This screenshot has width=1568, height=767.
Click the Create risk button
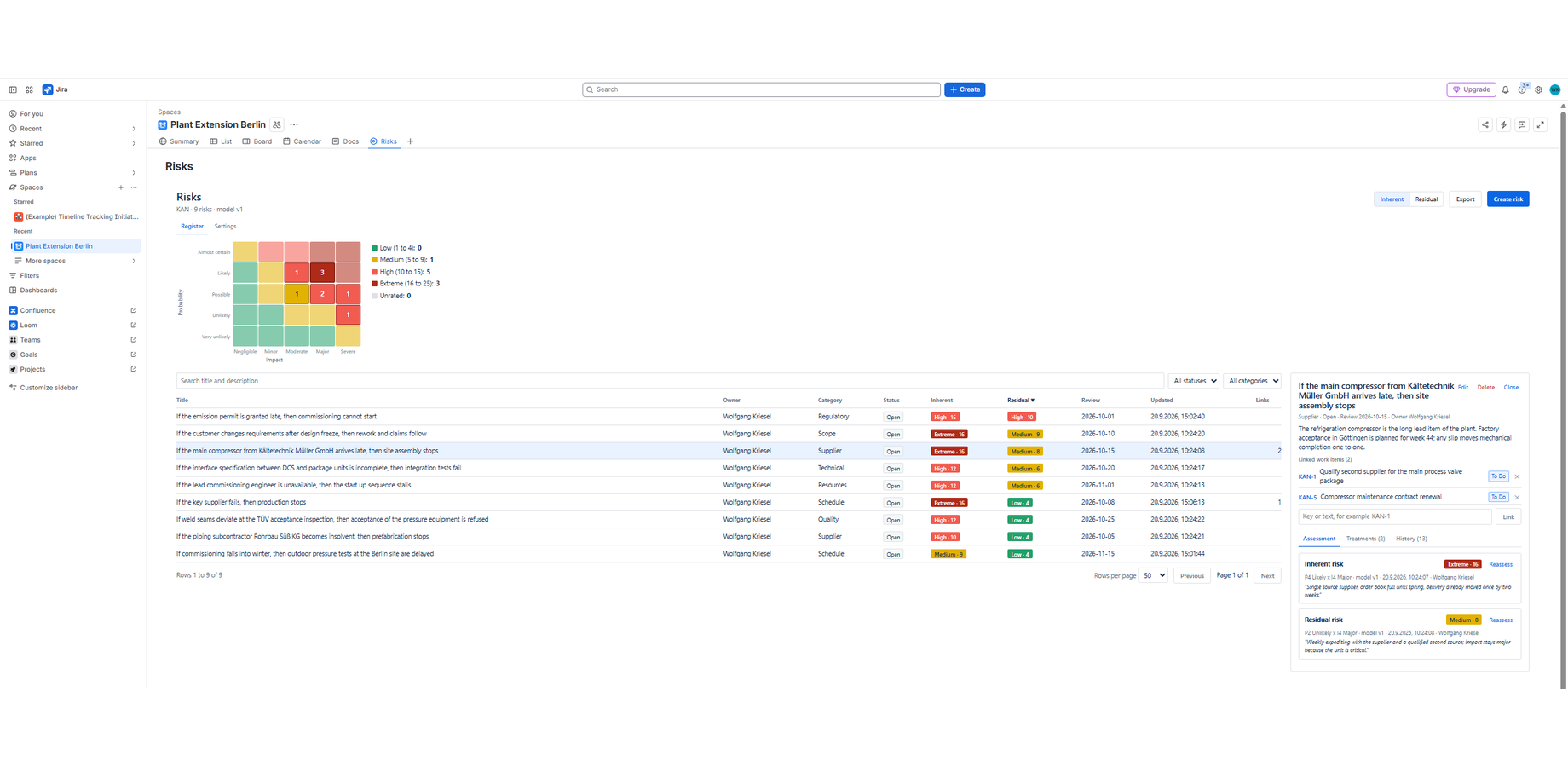pos(1507,199)
